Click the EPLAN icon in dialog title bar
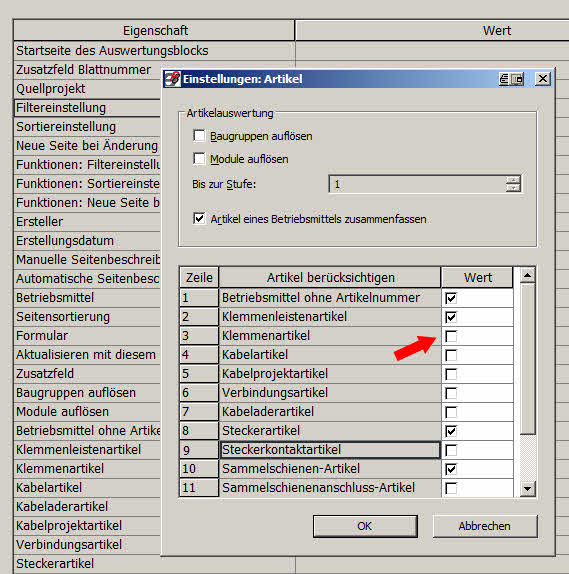This screenshot has width=569, height=574. [172, 79]
